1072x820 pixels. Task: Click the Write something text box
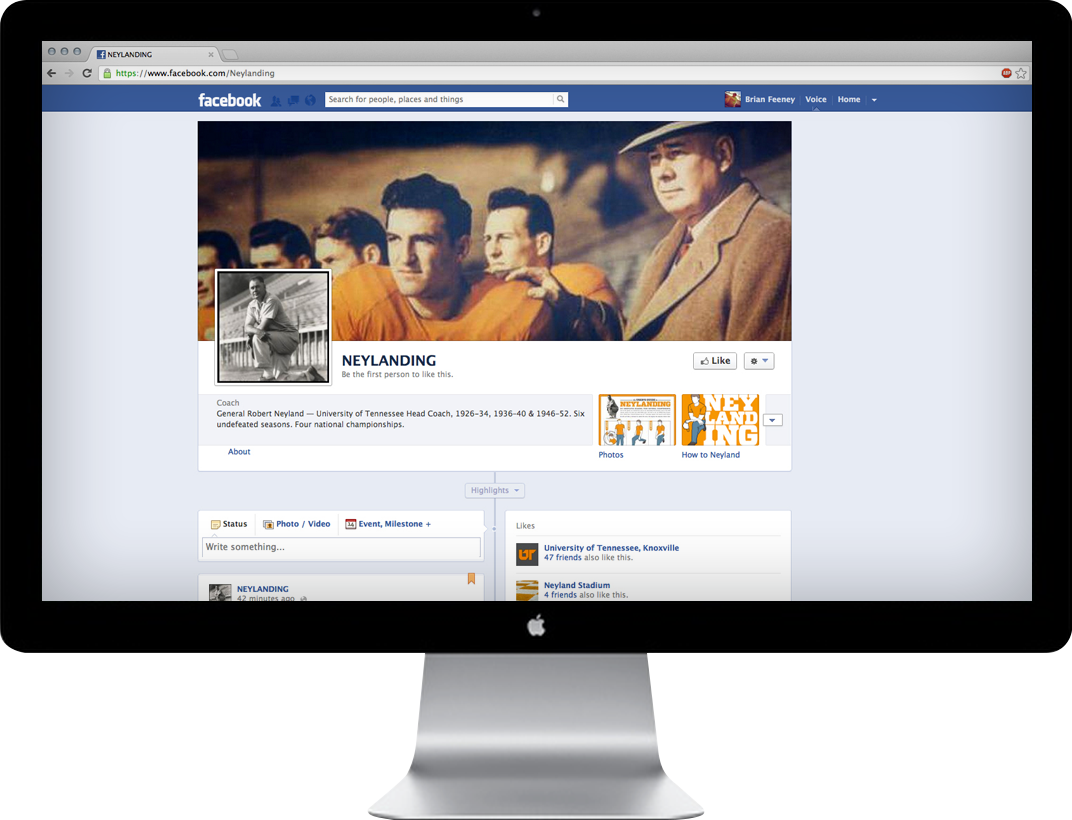(x=341, y=547)
